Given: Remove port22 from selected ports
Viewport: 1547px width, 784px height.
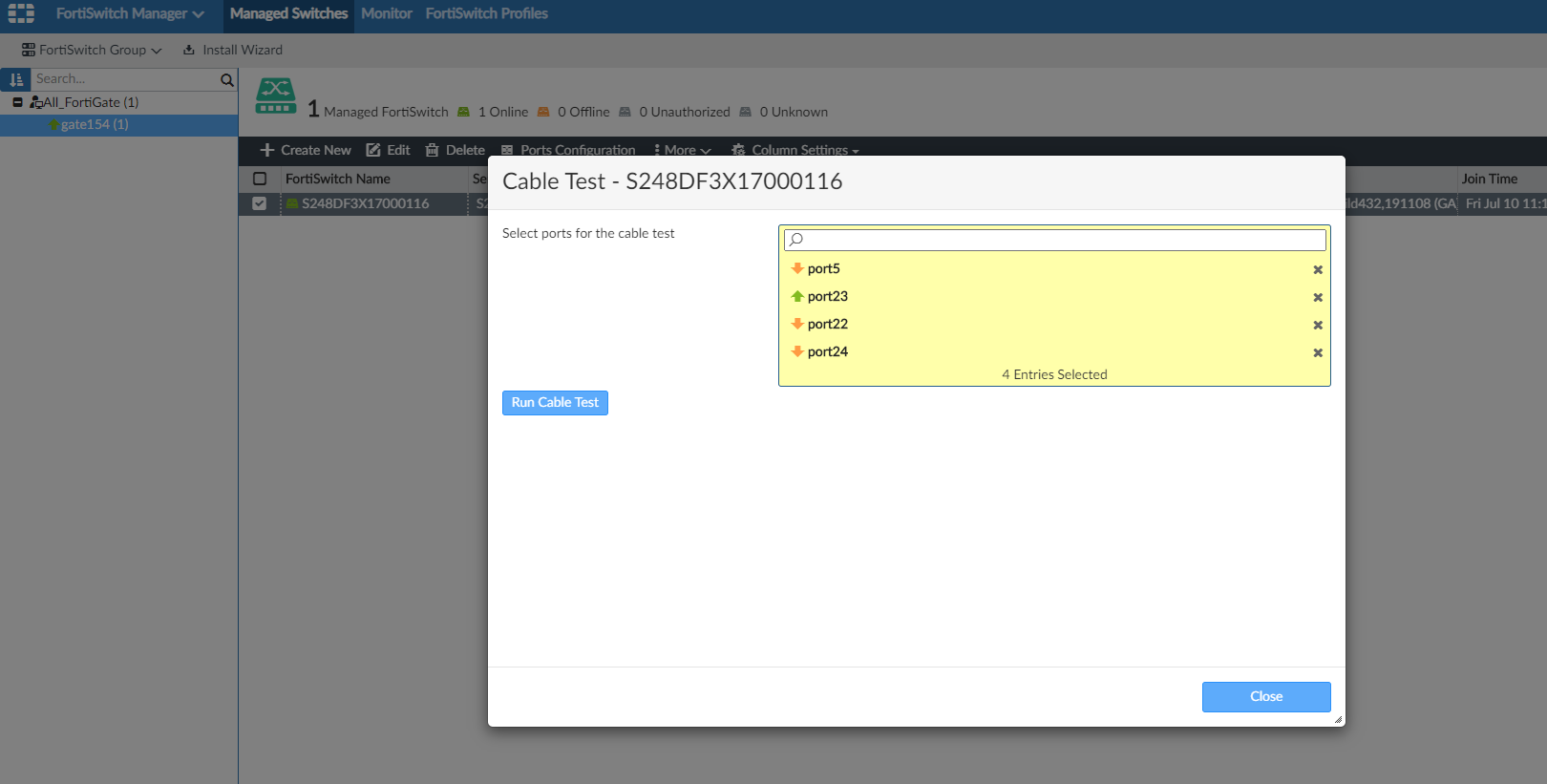Looking at the screenshot, I should pyautogui.click(x=1318, y=326).
